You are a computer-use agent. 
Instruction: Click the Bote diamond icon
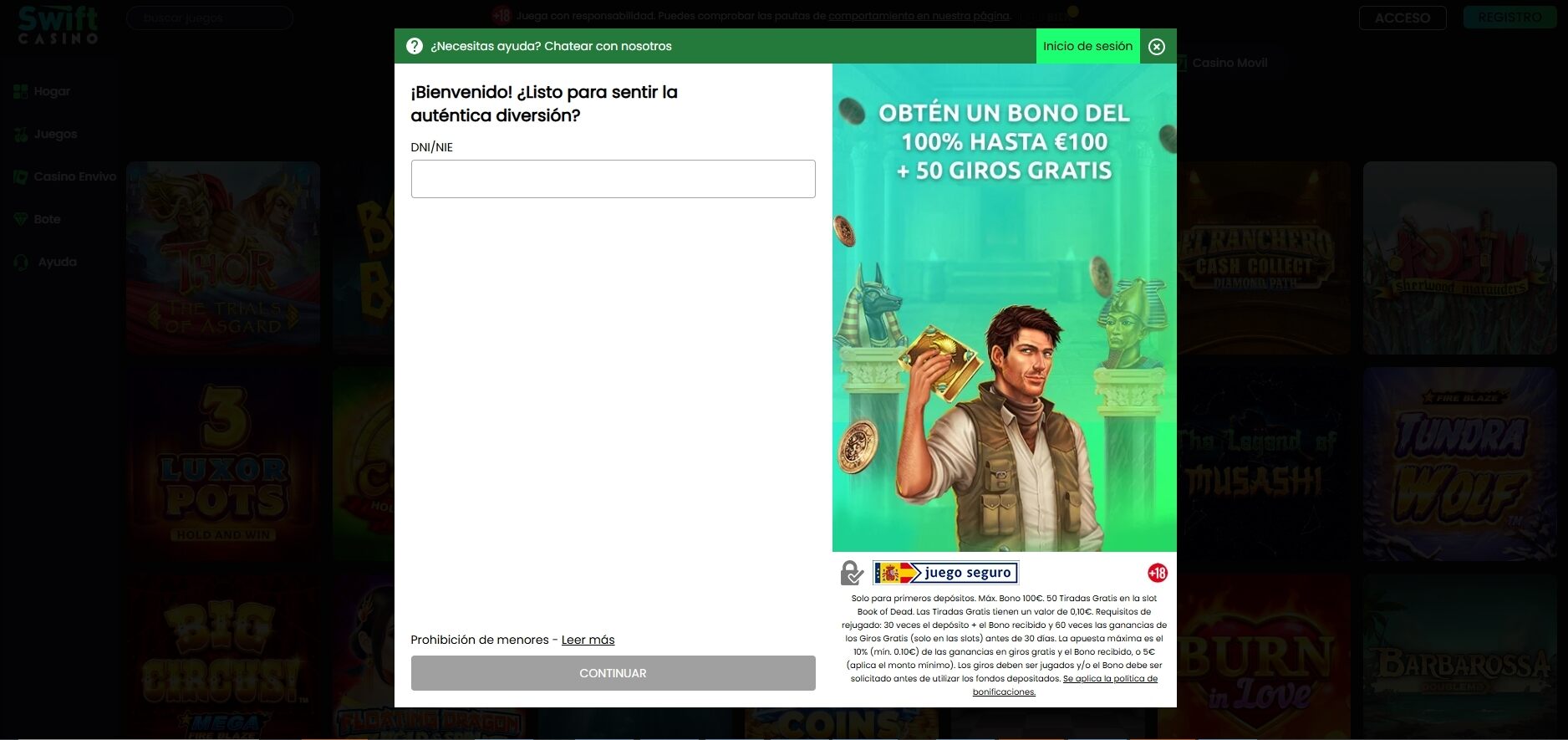tap(21, 219)
